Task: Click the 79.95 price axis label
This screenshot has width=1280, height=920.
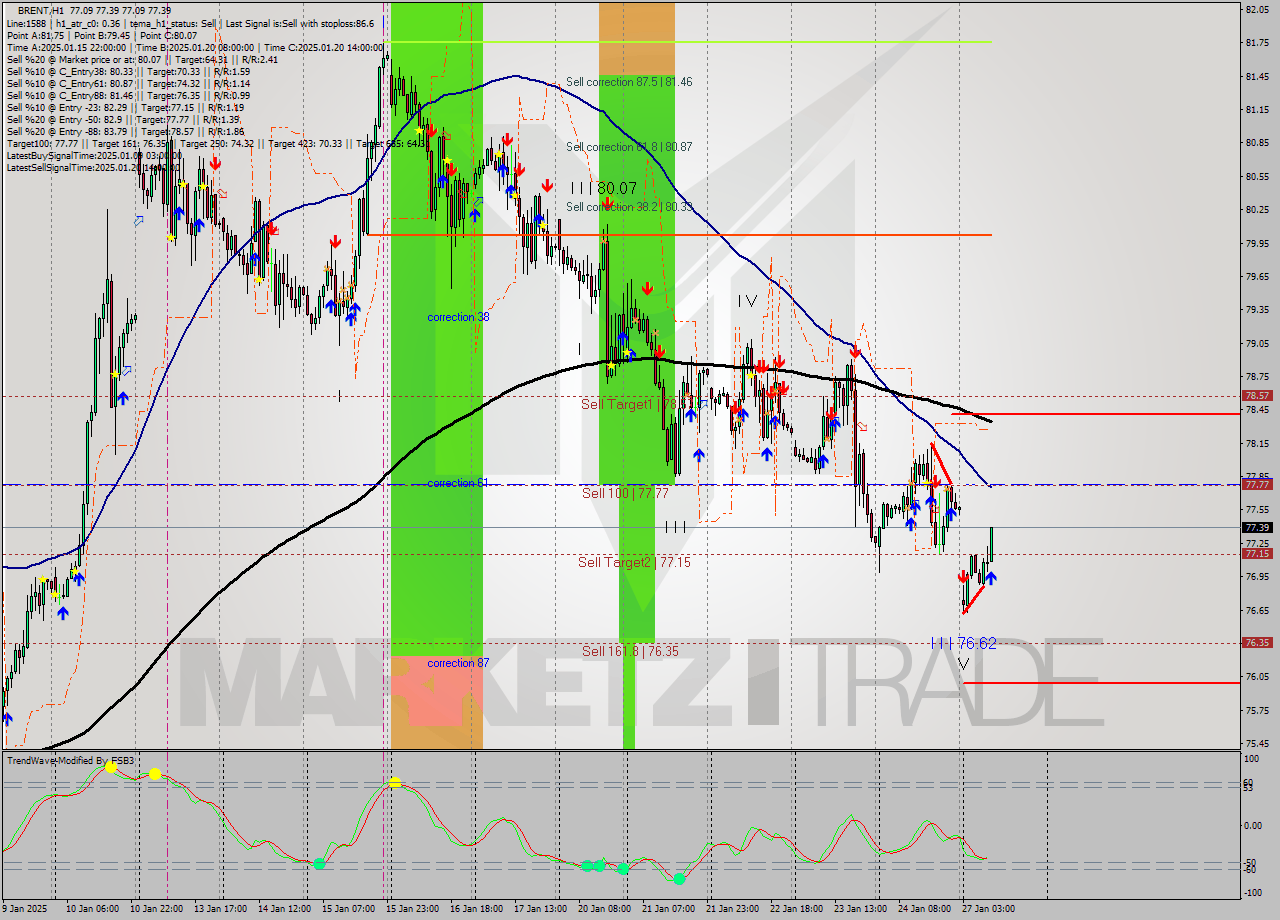Action: (1257, 243)
